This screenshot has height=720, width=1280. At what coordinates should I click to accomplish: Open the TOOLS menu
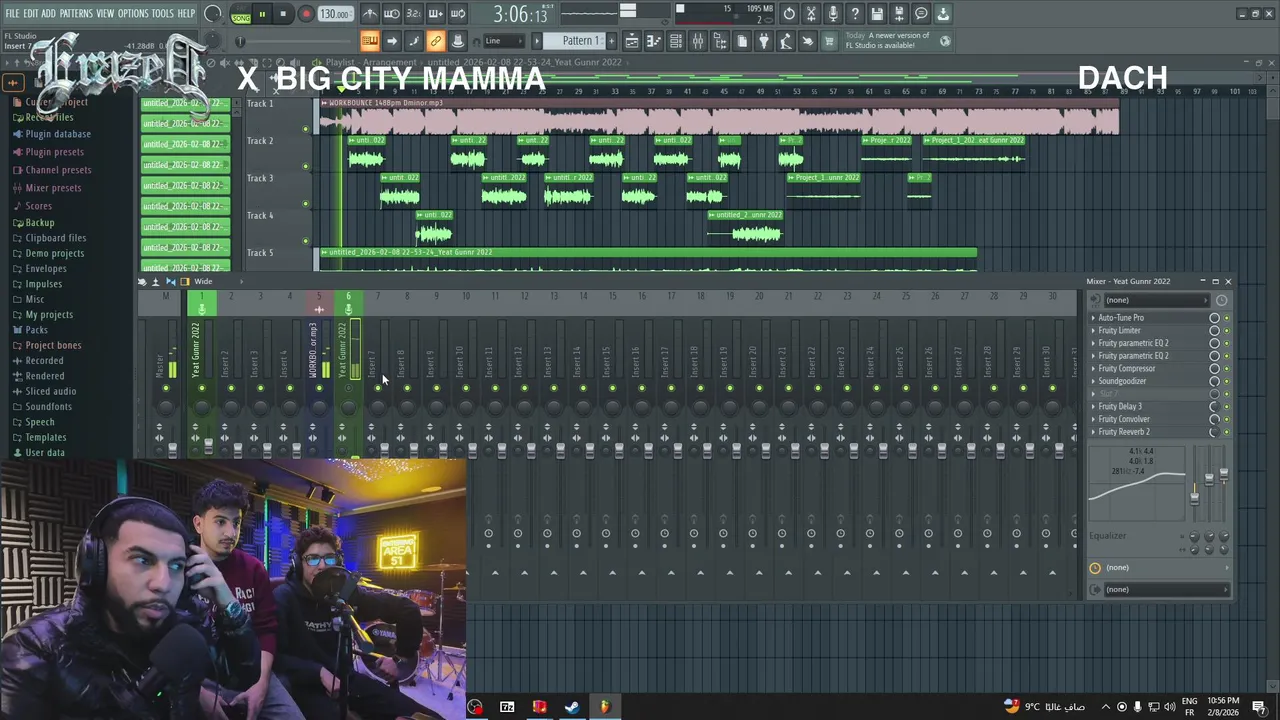(162, 13)
